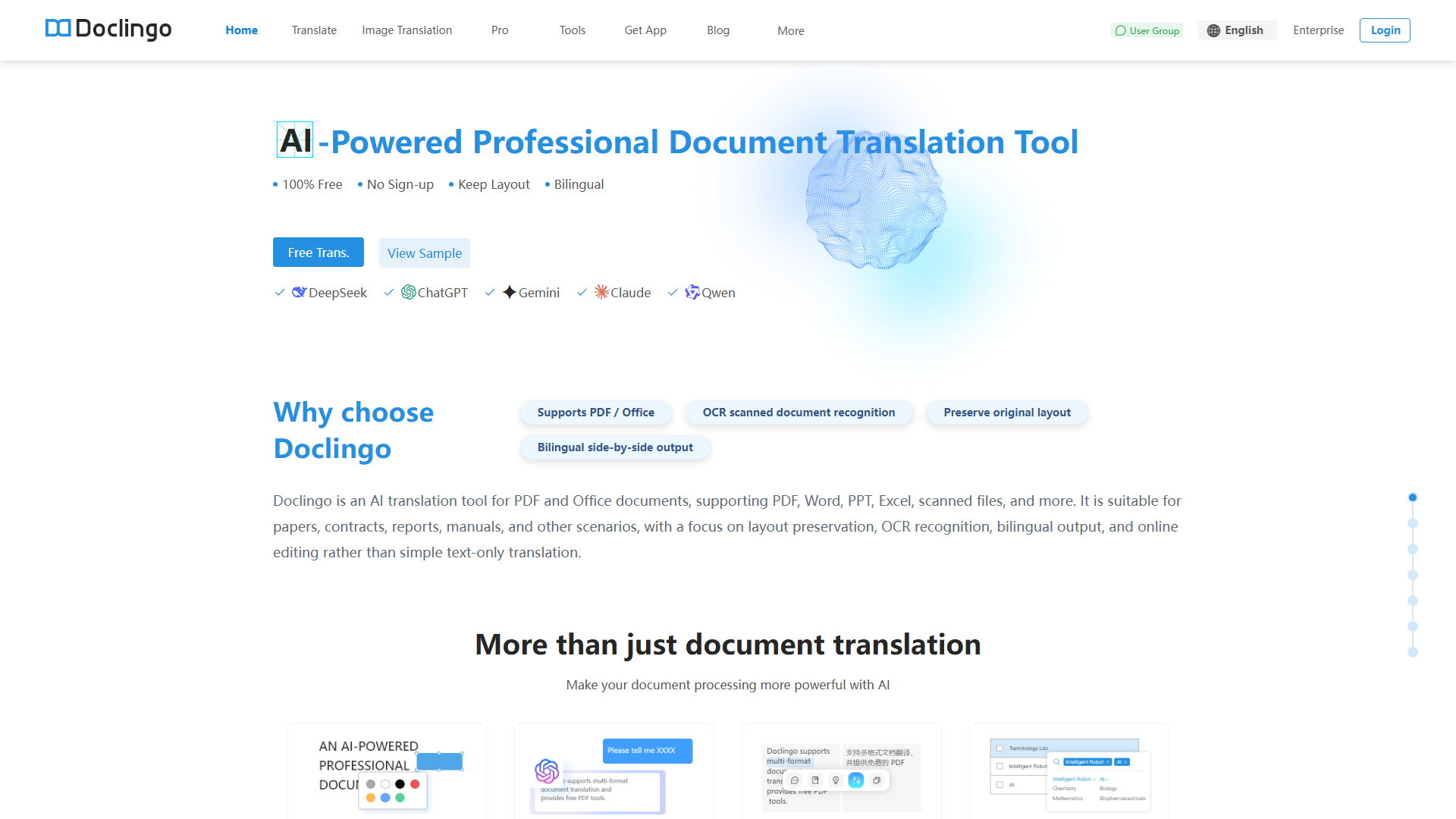Click the More than just document translation heading
This screenshot has width=1456, height=819.
tap(728, 645)
